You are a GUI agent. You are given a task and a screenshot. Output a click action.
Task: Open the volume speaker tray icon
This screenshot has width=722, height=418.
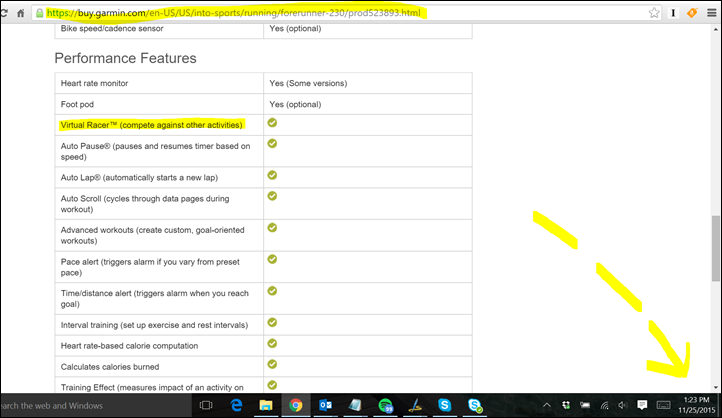click(623, 406)
